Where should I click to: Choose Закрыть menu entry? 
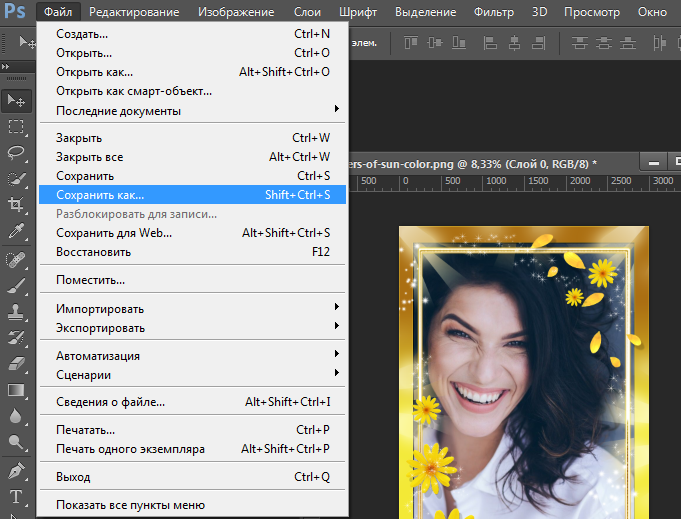[192, 138]
